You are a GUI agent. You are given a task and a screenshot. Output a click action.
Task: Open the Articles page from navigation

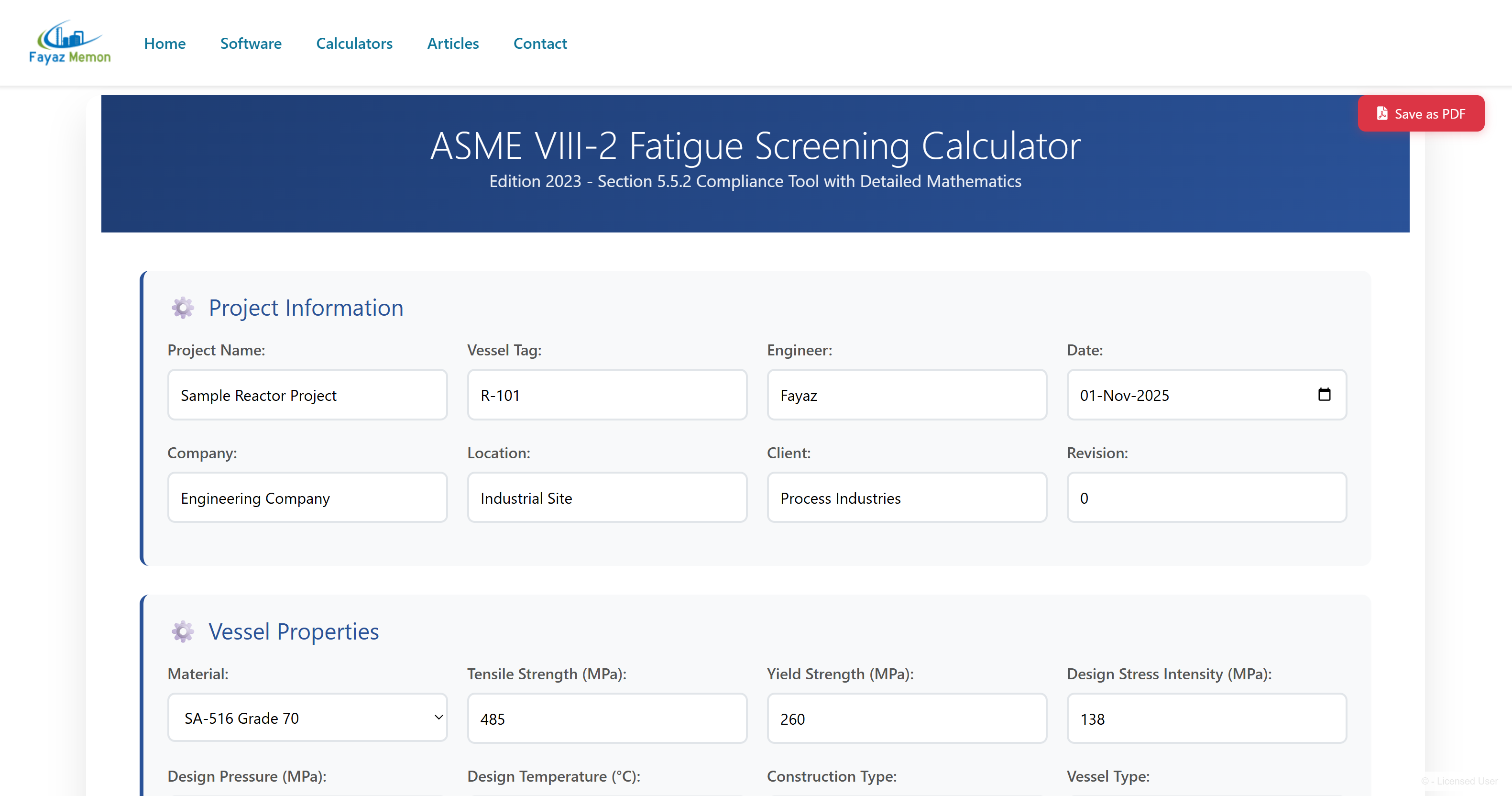pos(452,43)
